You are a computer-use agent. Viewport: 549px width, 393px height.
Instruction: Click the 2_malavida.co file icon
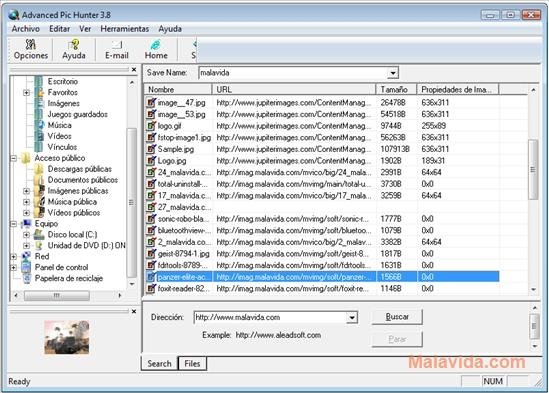click(151, 242)
